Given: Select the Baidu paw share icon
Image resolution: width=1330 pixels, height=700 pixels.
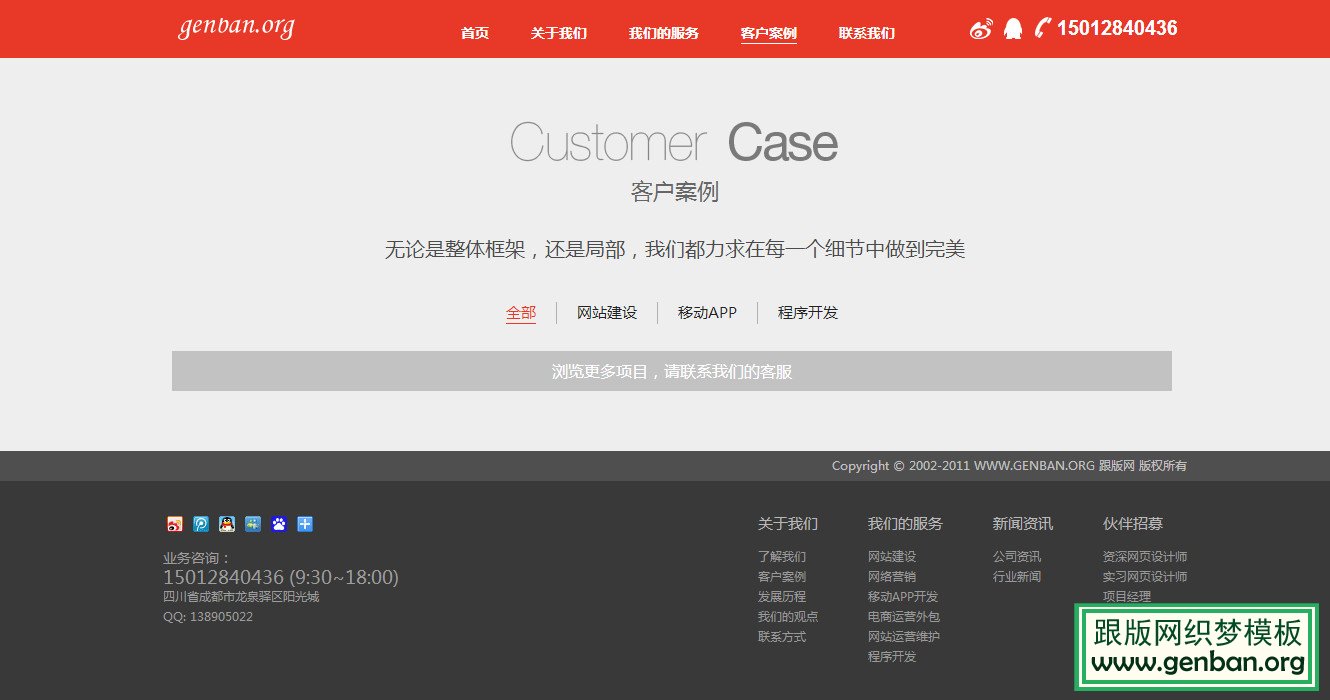Looking at the screenshot, I should coord(278,524).
